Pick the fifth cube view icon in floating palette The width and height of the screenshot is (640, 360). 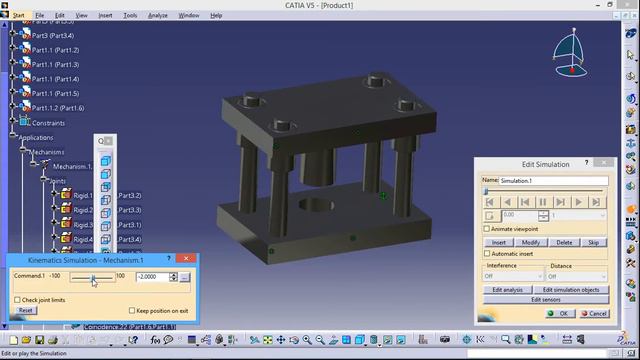(x=105, y=213)
